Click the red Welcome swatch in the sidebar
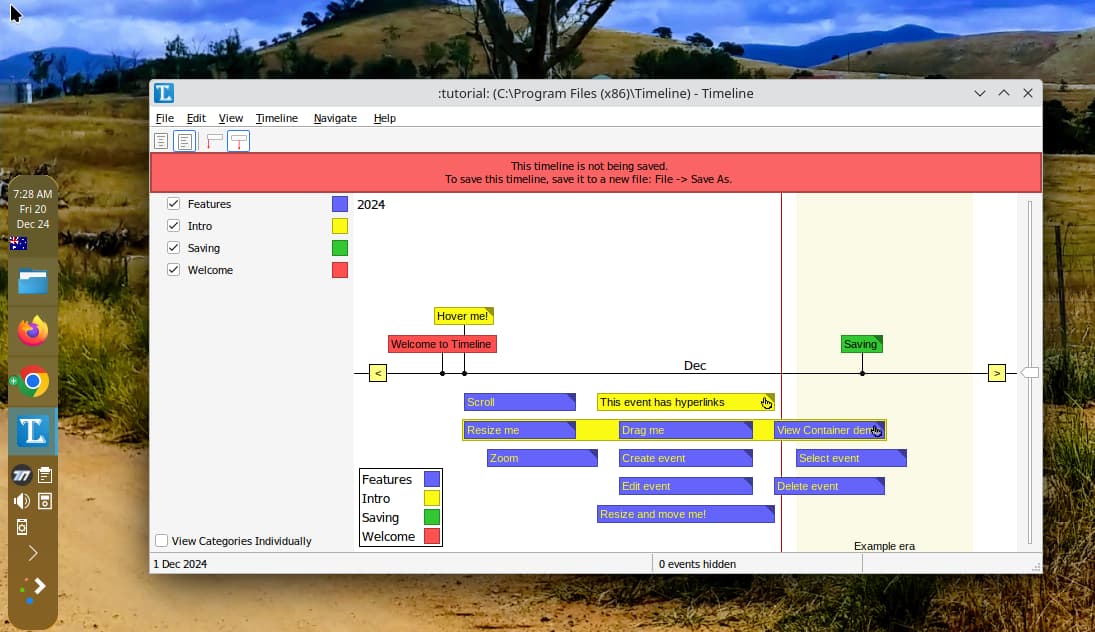Viewport: 1095px width, 632px height. point(340,270)
